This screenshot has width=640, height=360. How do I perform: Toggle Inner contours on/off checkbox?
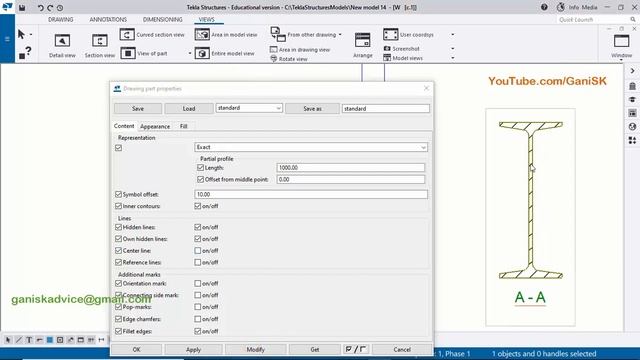pos(198,206)
